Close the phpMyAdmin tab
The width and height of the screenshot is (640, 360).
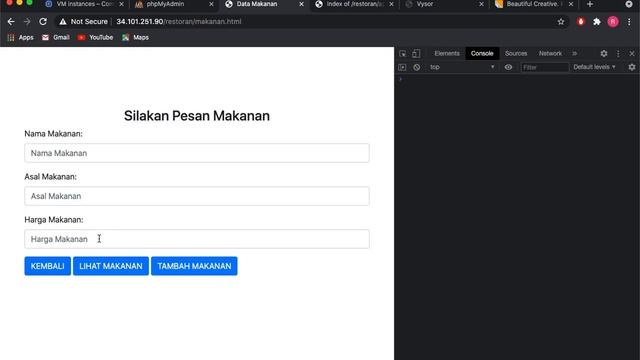[x=211, y=4]
